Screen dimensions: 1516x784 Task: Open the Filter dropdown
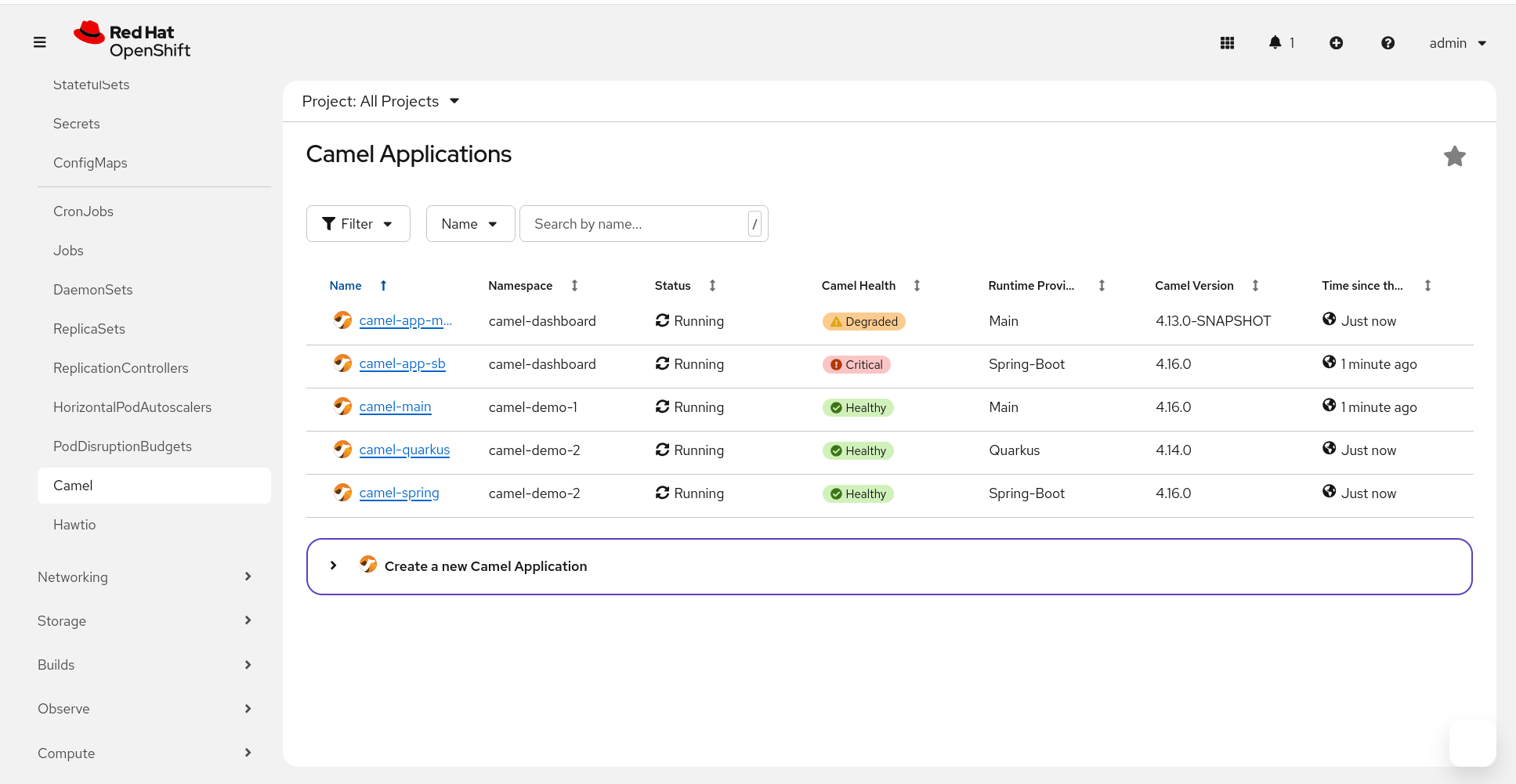[358, 224]
